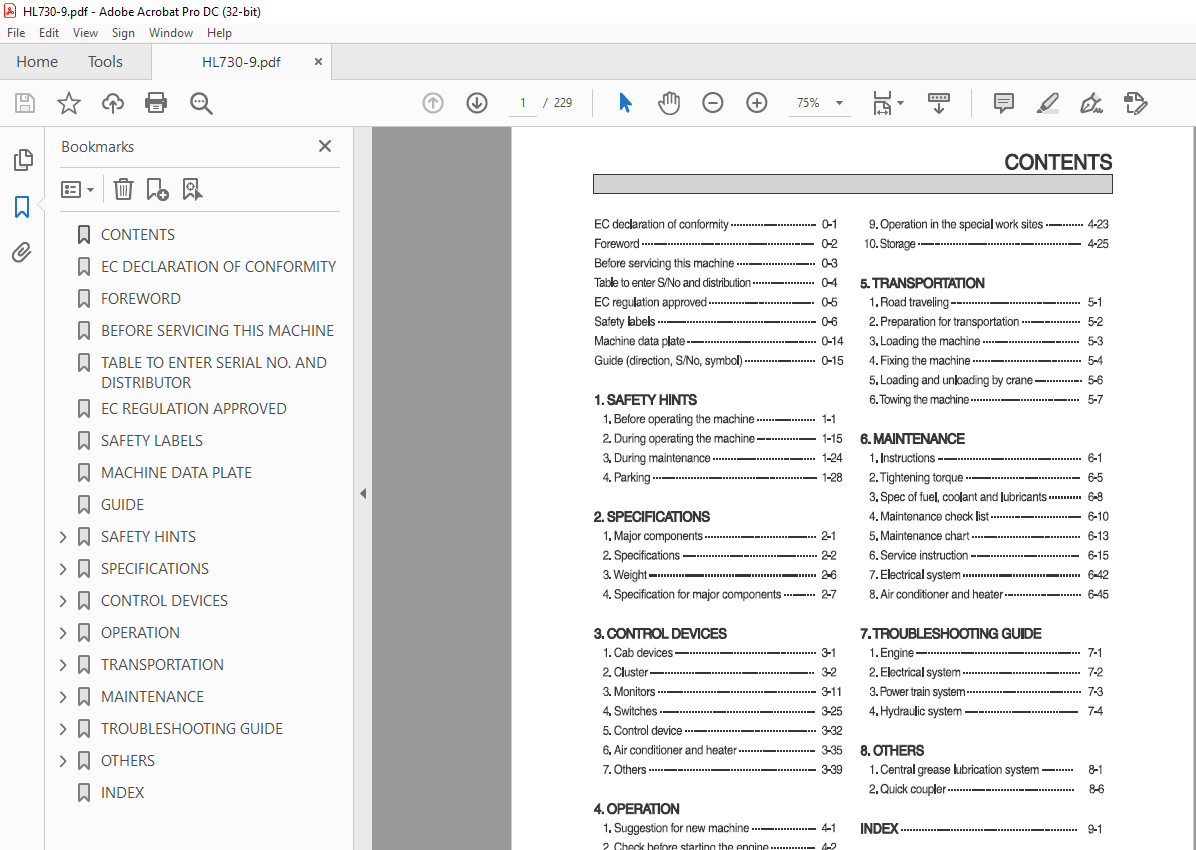Click the Add Comment sticky note icon
This screenshot has height=850, width=1196.
(x=1003, y=103)
